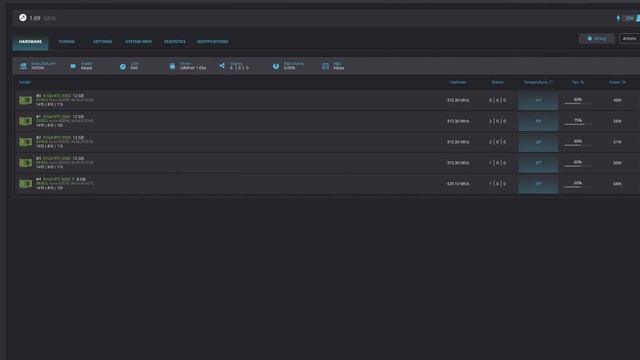Click the 429.10 MH/s hashrate value
The height and width of the screenshot is (360, 640).
coord(458,184)
